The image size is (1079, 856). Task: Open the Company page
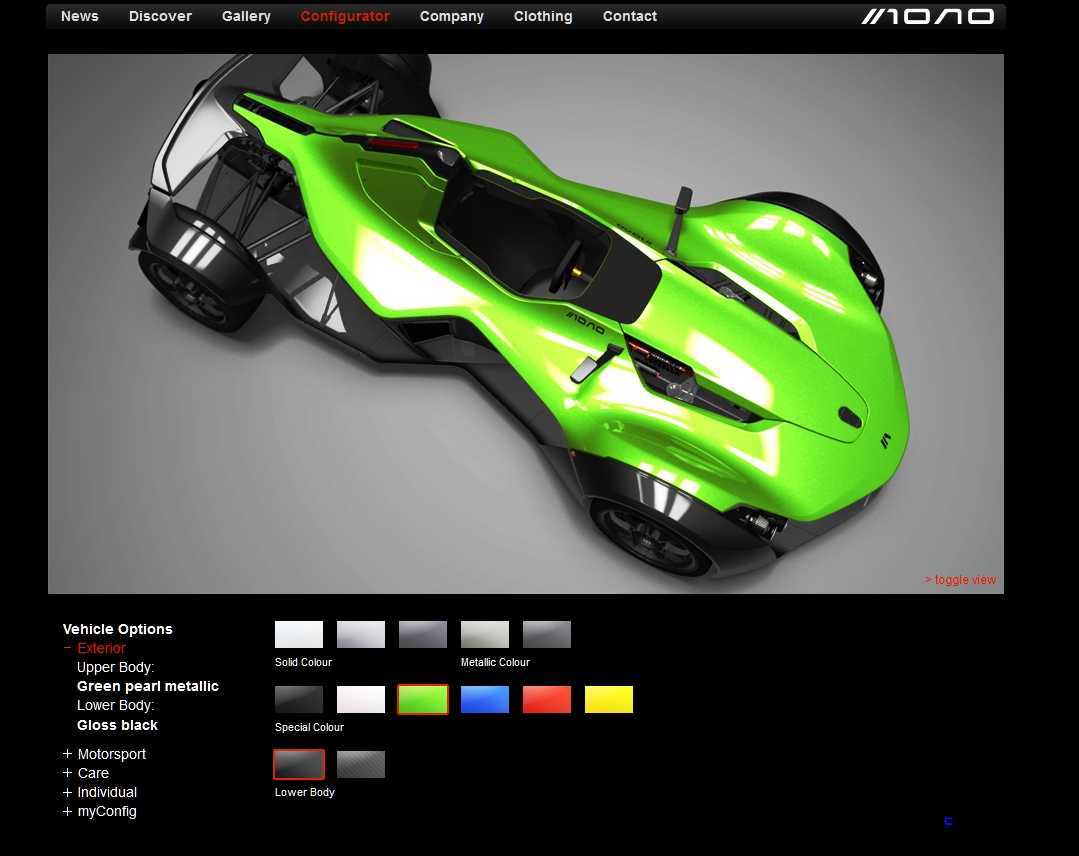(451, 16)
